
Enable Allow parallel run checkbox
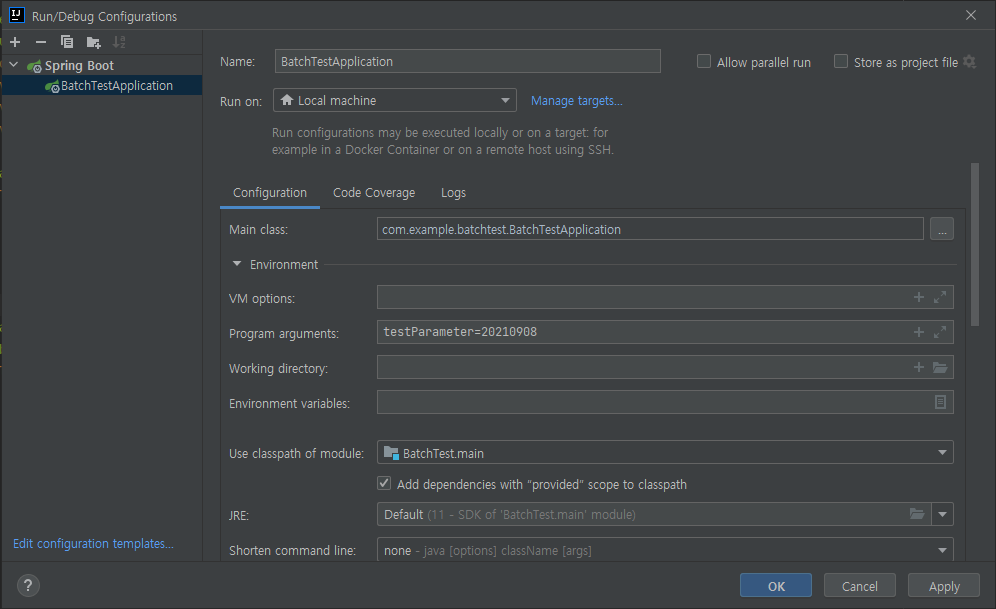(704, 62)
